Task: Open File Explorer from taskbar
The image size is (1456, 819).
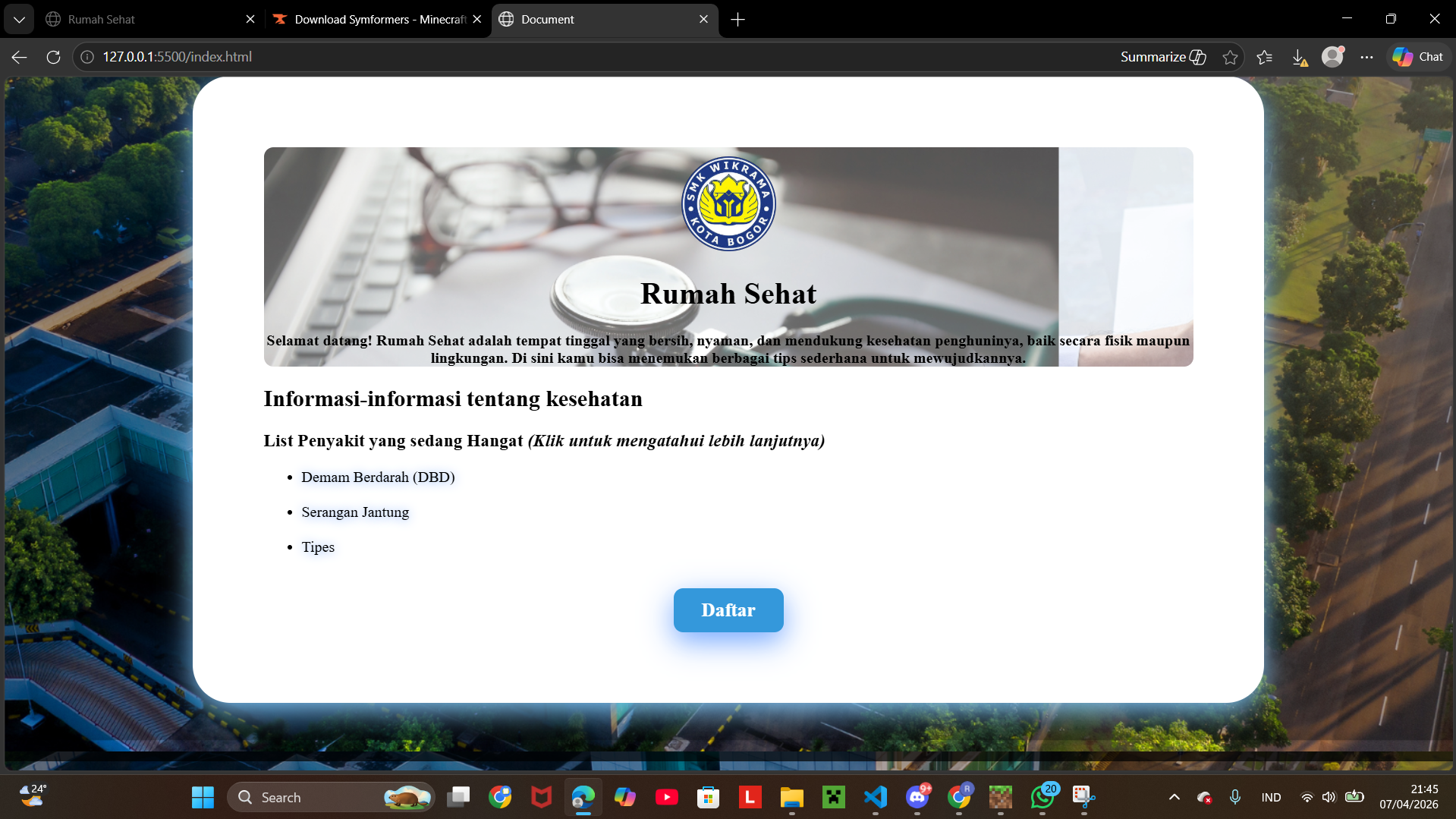Action: click(791, 797)
